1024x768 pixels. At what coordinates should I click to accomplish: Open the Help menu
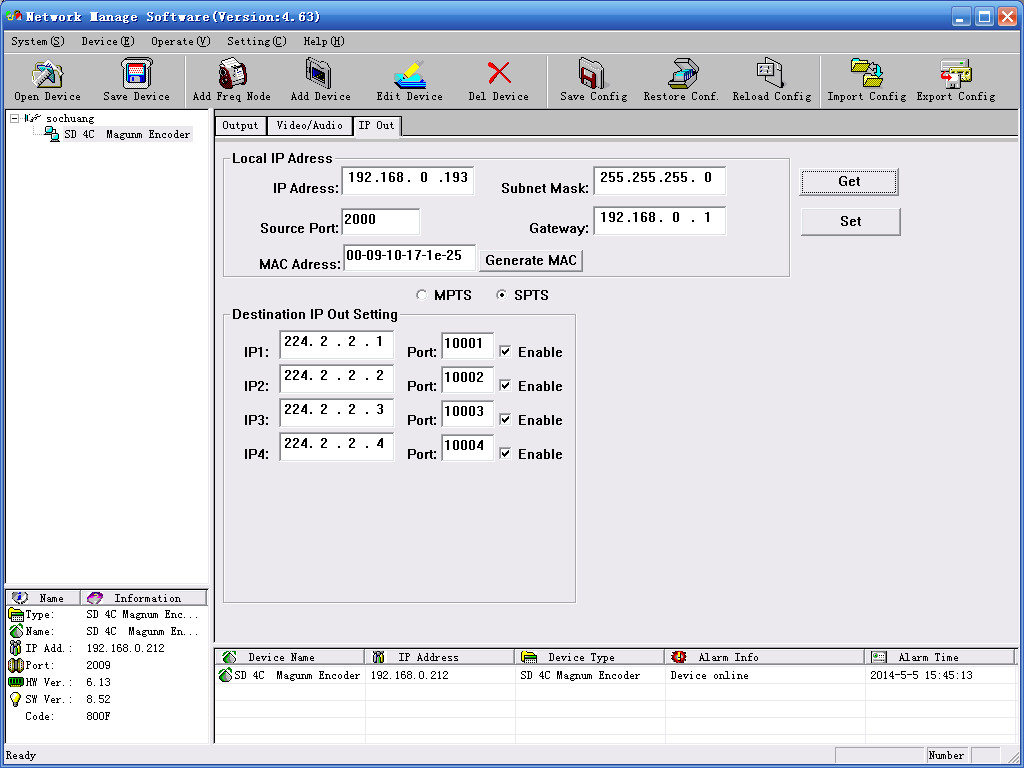(323, 41)
